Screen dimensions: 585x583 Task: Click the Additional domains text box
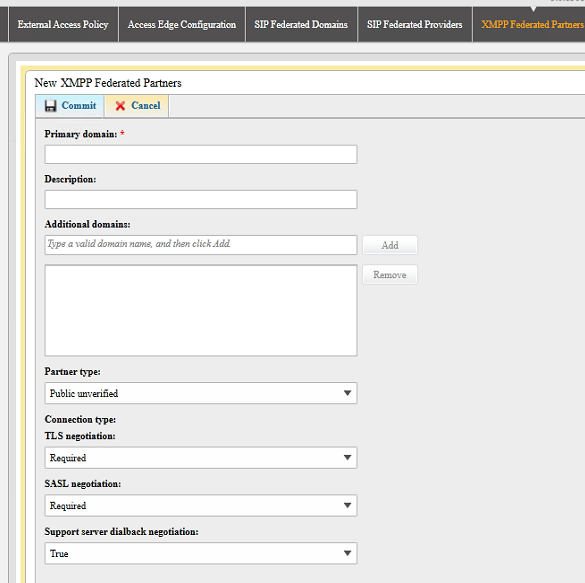pyautogui.click(x=201, y=245)
